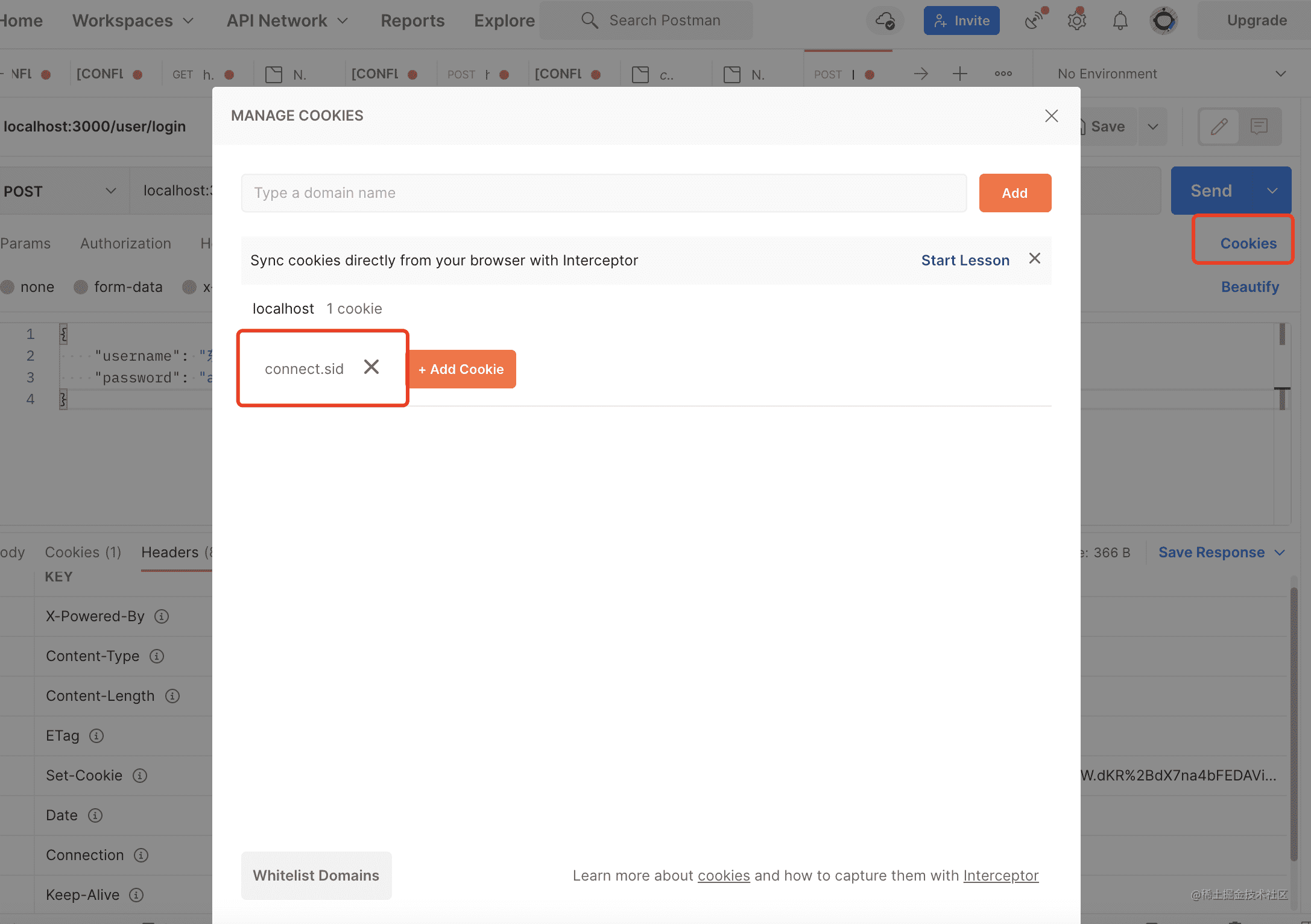
Task: Click the user avatar icon
Action: click(1164, 21)
